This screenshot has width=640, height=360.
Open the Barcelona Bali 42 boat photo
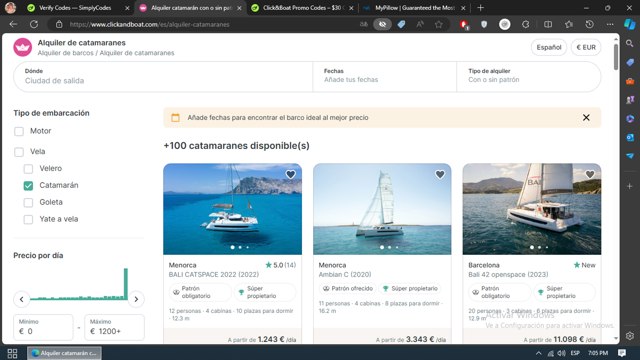point(532,209)
